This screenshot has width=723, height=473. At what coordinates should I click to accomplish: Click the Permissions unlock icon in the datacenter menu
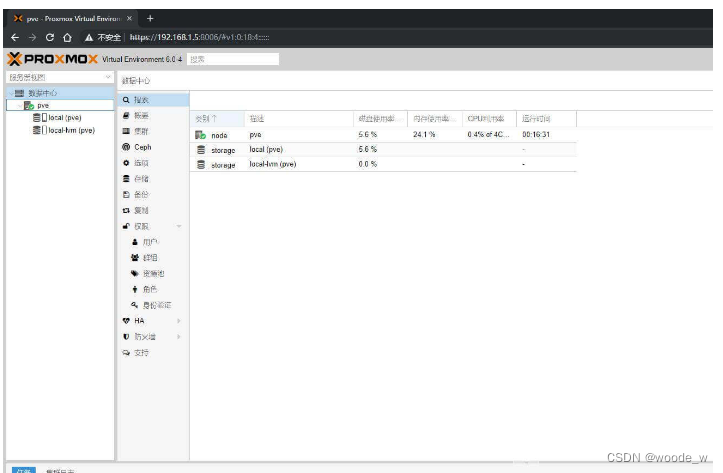pyautogui.click(x=126, y=226)
